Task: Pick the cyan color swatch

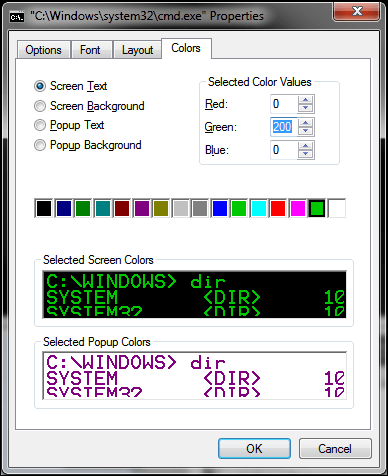Action: pos(259,208)
